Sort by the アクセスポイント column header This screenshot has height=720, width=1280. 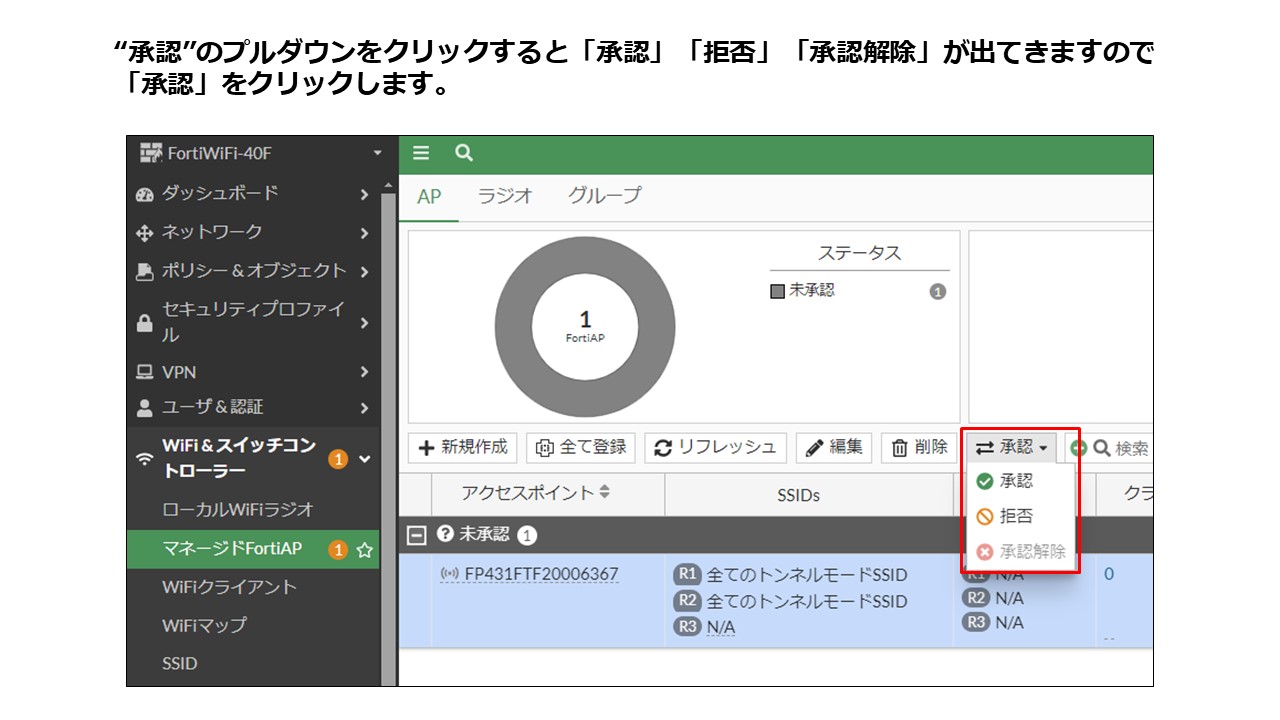[x=547, y=493]
